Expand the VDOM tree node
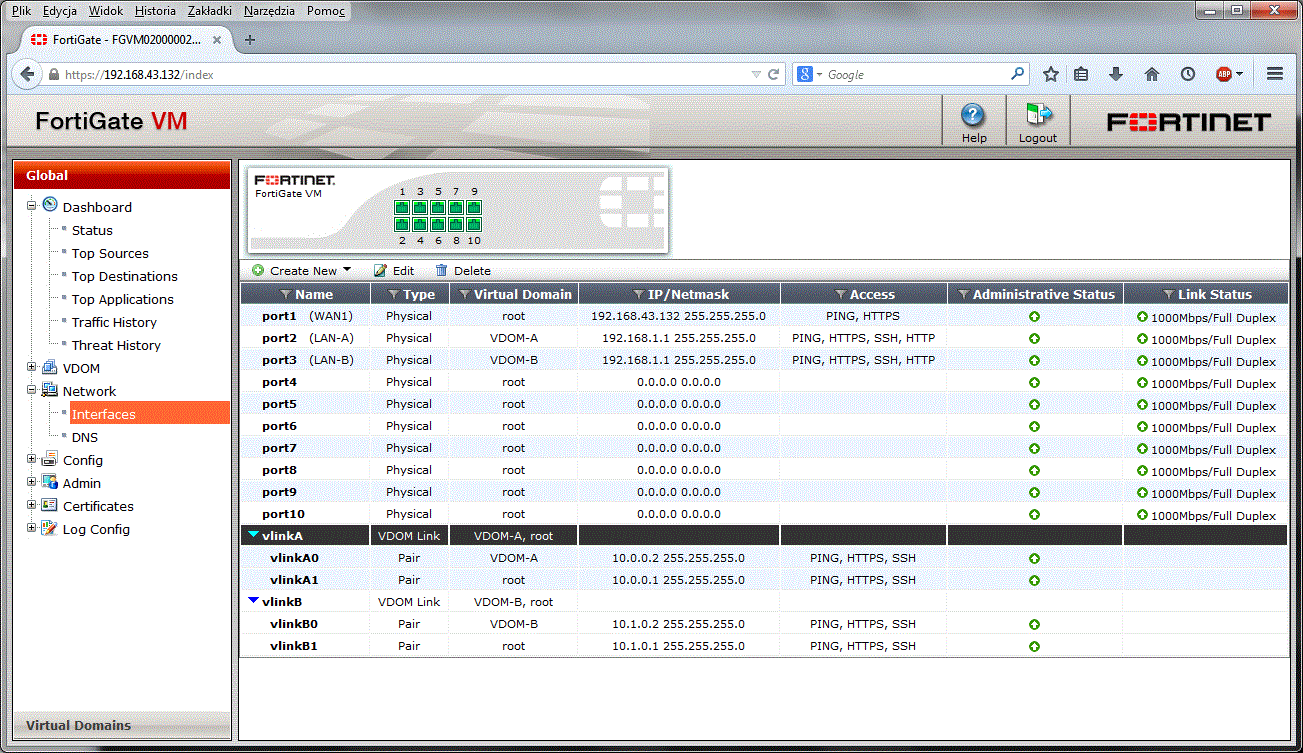Viewport: 1303px width, 753px height. [x=31, y=367]
